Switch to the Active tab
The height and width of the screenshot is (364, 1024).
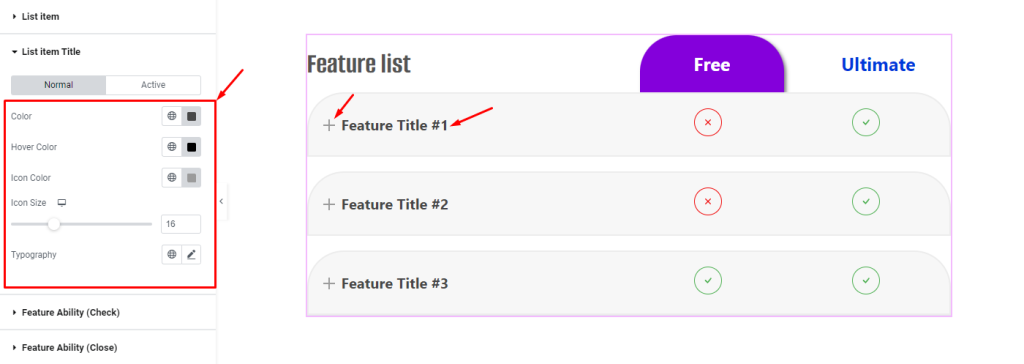(x=153, y=85)
